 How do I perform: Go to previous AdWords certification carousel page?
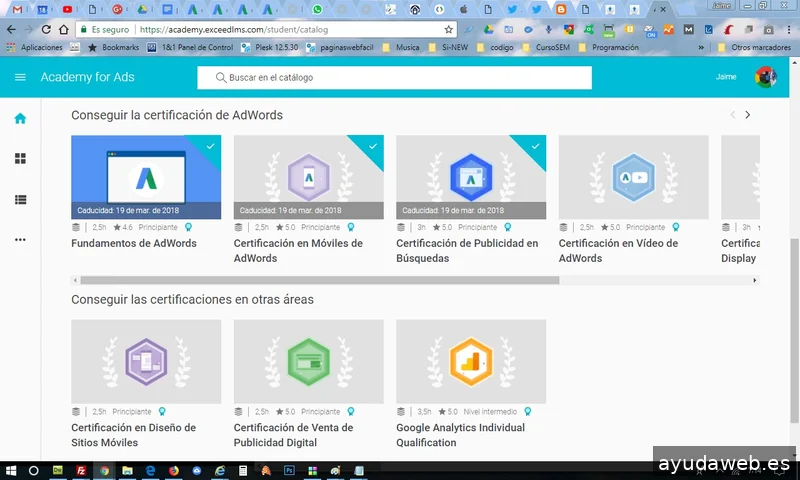733,115
